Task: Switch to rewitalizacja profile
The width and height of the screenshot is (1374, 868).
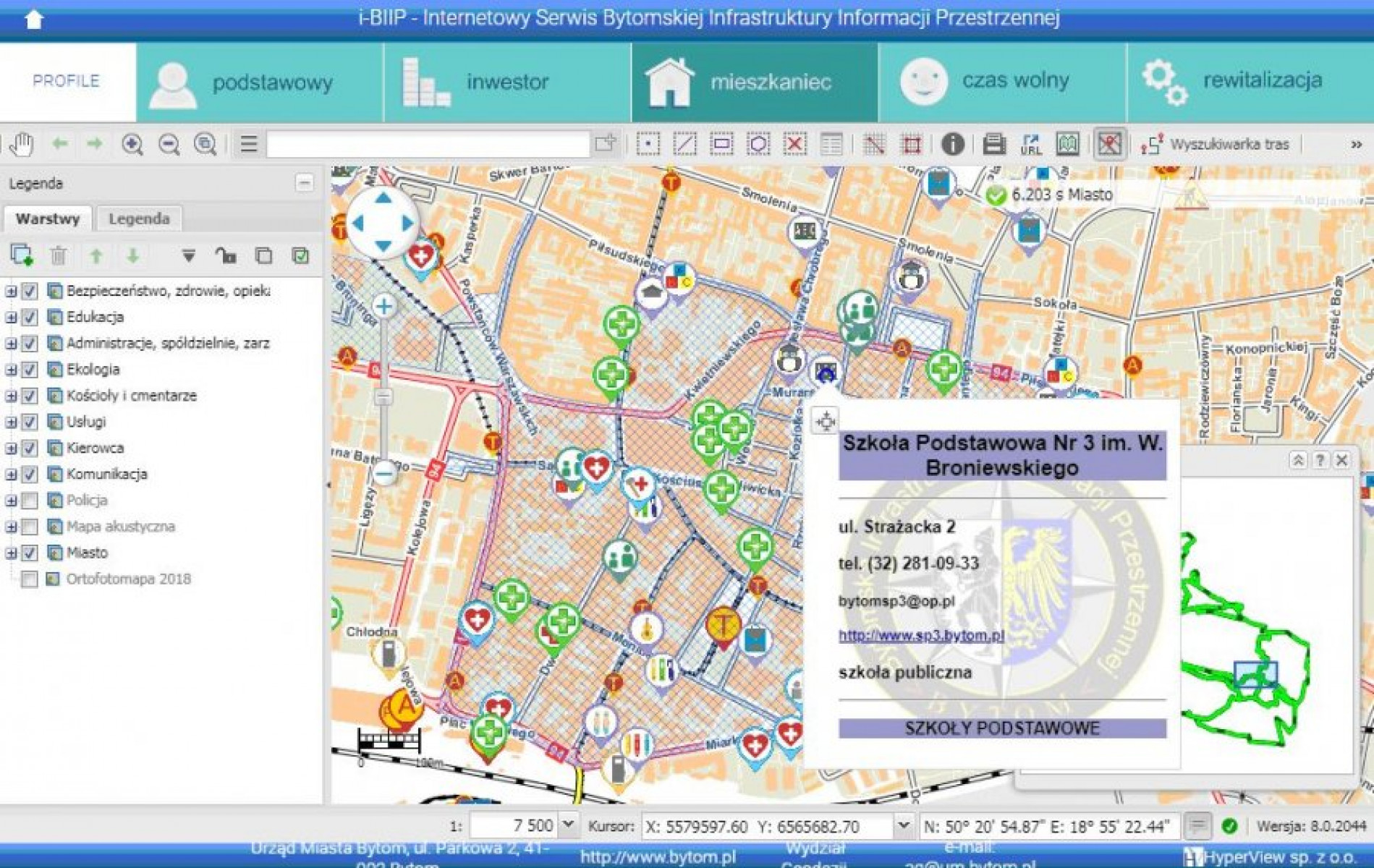Action: [1250, 82]
